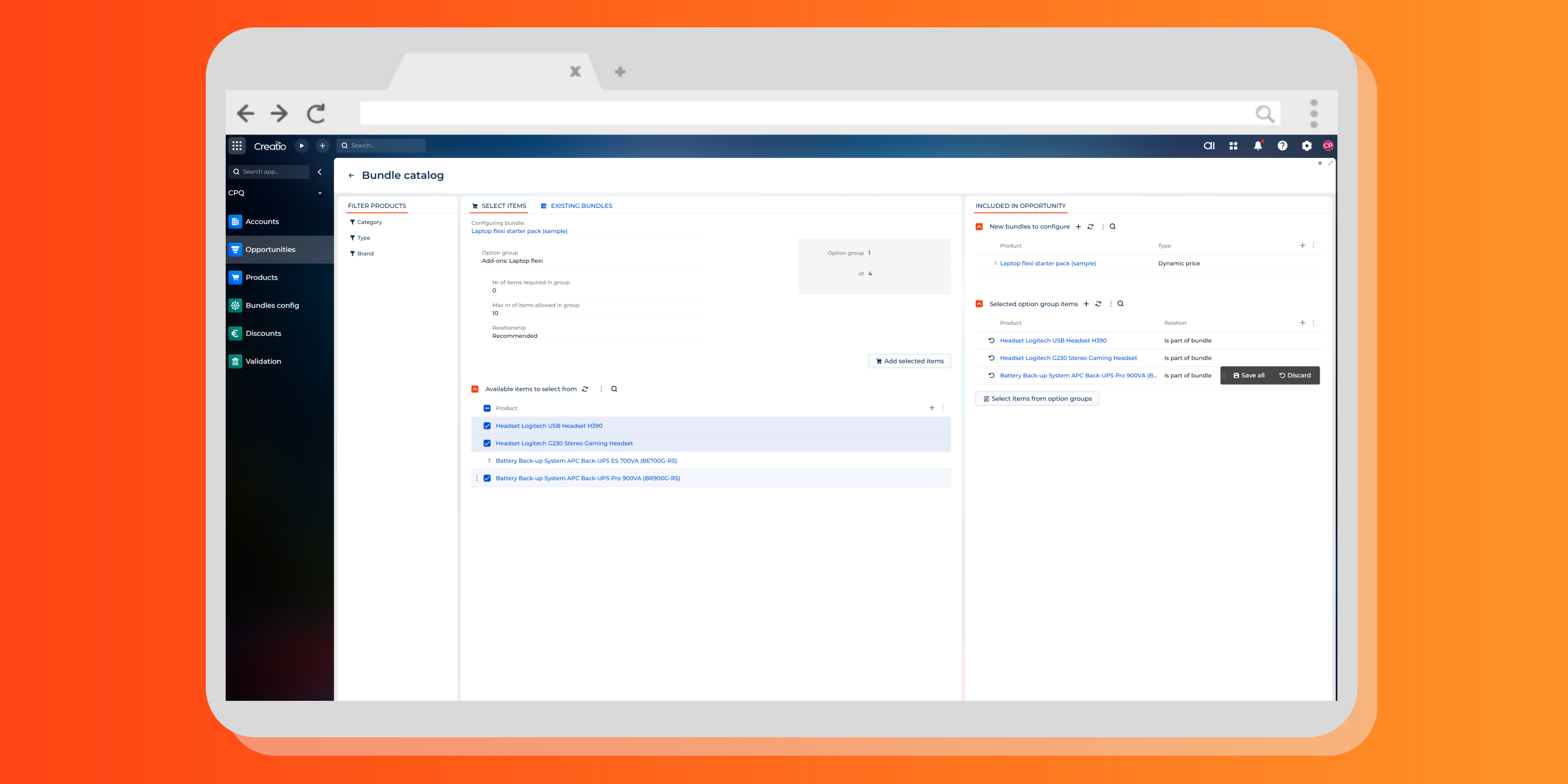The width and height of the screenshot is (1568, 784).
Task: Search within Selected option group items
Action: (x=1121, y=304)
